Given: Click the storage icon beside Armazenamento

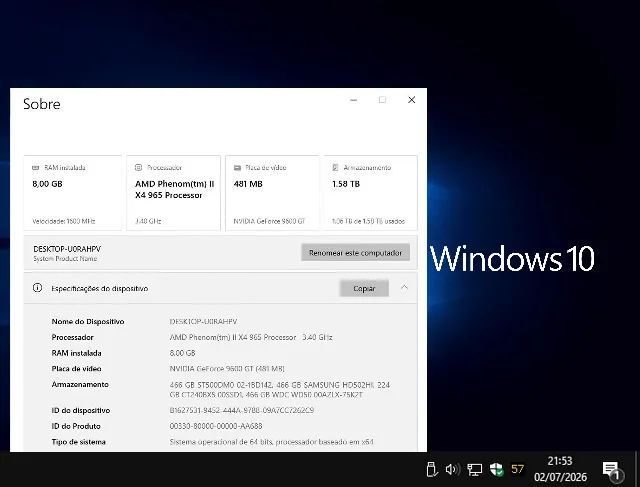Looking at the screenshot, I should pyautogui.click(x=336, y=167).
